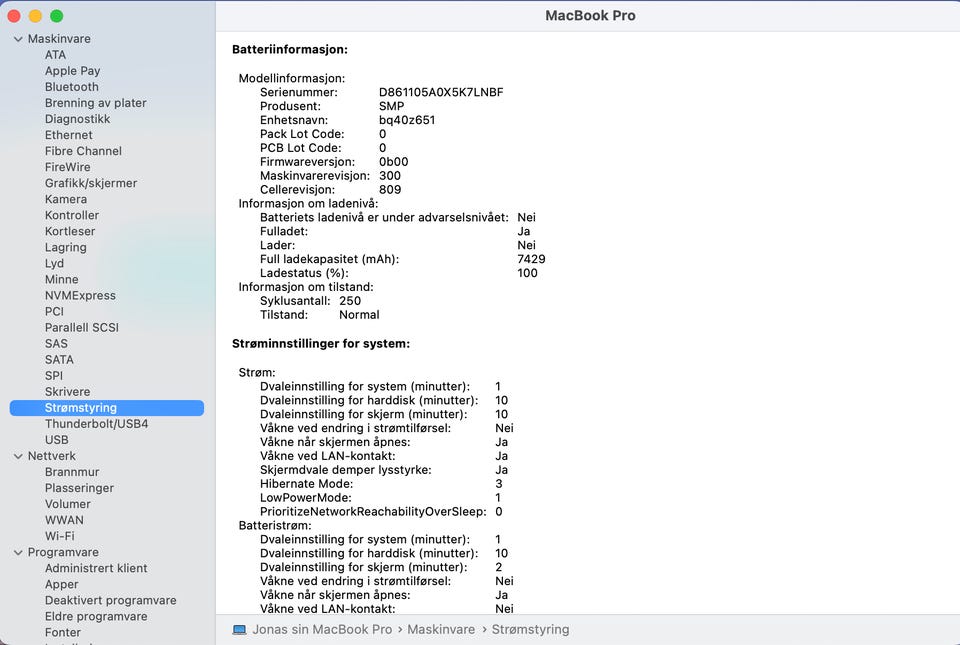This screenshot has height=645, width=960.
Task: Open Kontroller entry
Action: point(72,215)
